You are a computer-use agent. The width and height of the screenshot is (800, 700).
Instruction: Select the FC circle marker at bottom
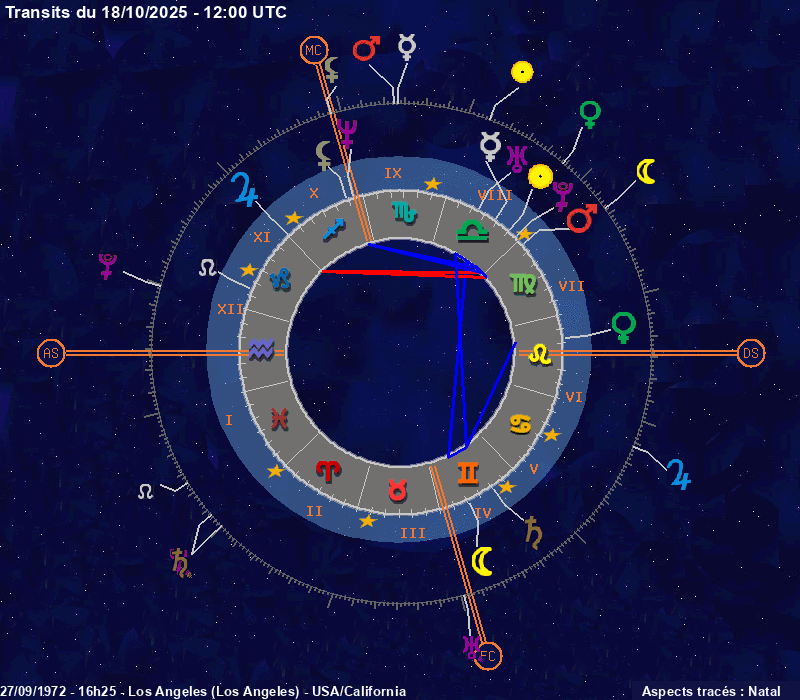(x=488, y=655)
